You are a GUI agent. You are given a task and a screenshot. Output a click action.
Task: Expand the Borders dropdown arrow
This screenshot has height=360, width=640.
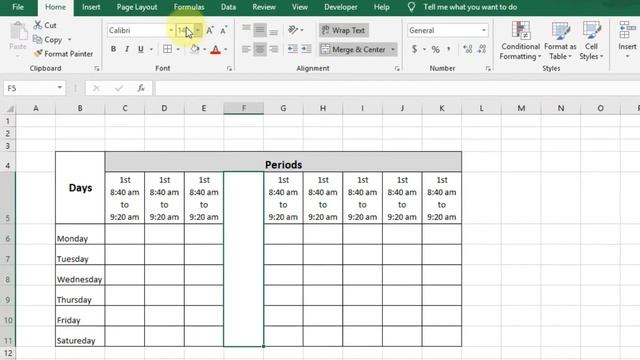pyautogui.click(x=178, y=49)
